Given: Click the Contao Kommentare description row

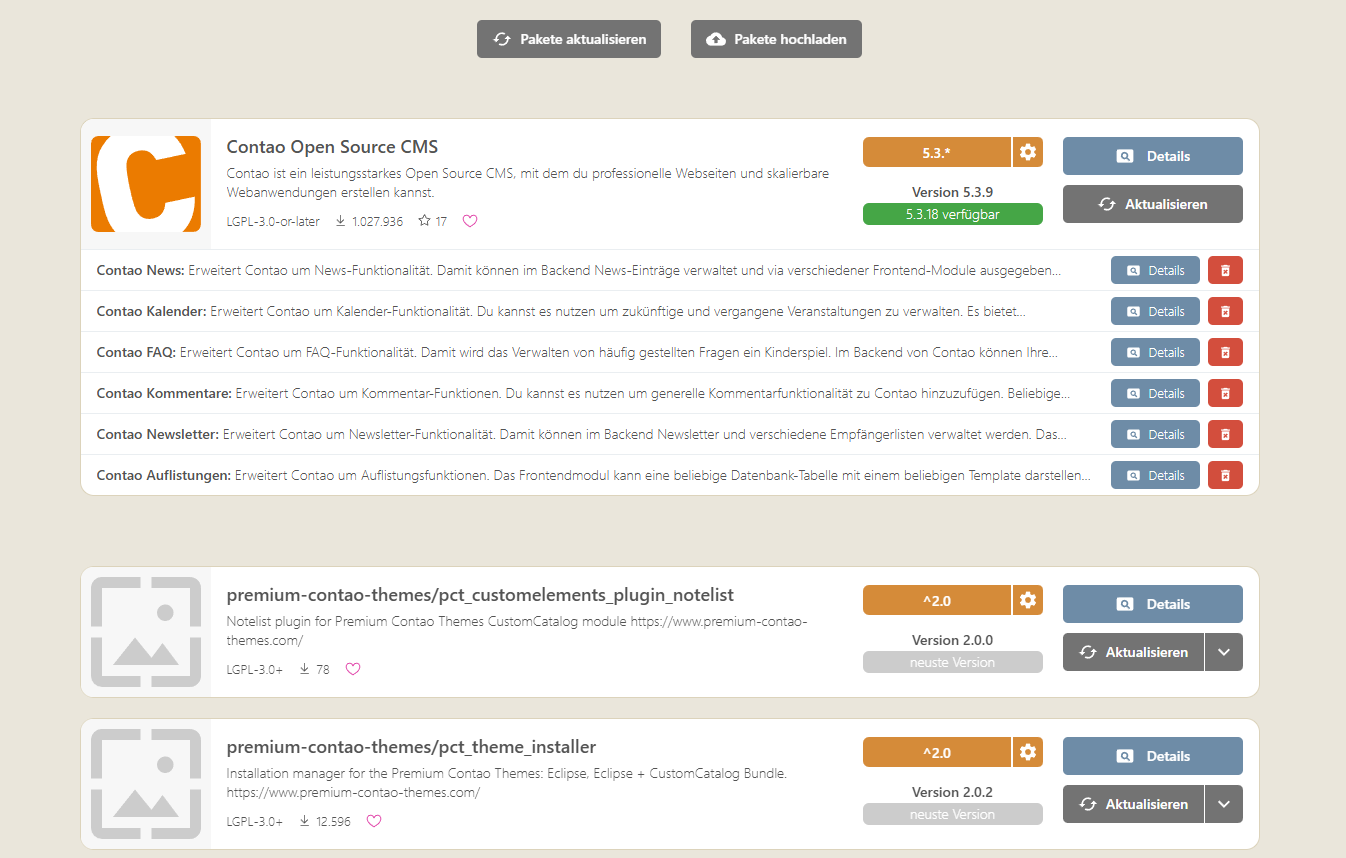Looking at the screenshot, I should pos(584,393).
